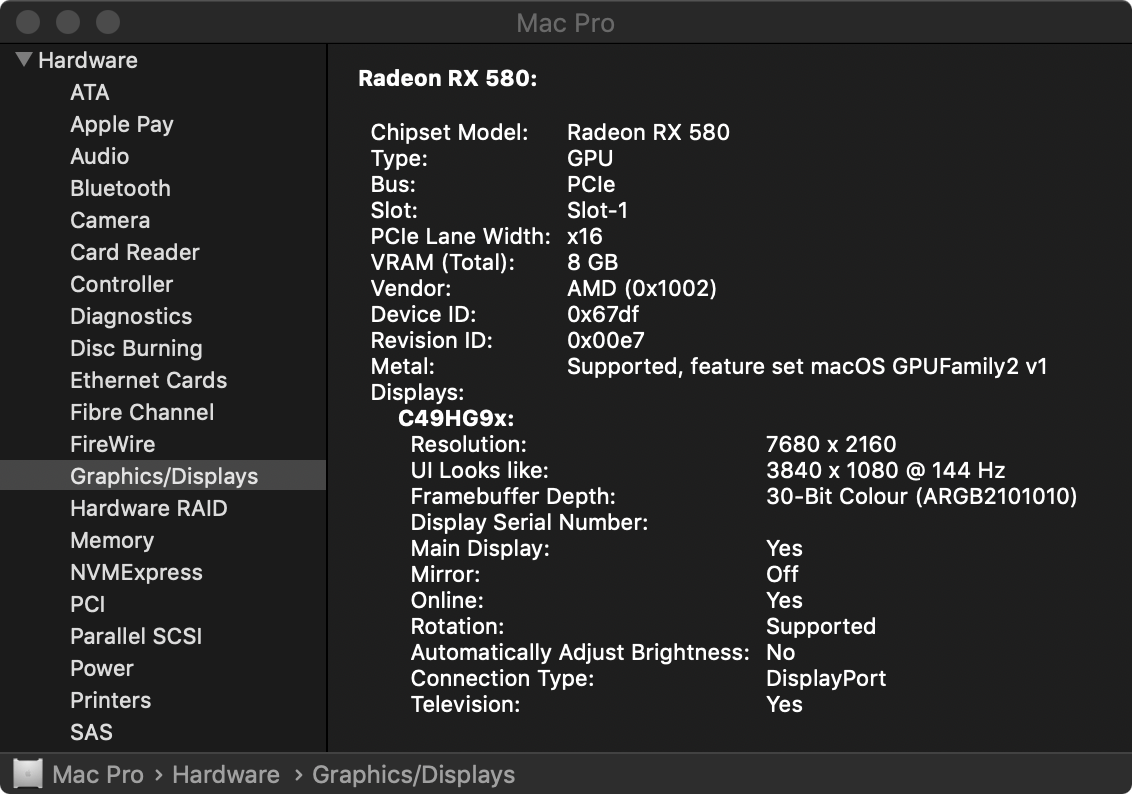Select Audio in the sidebar
This screenshot has height=794, width=1132.
(100, 156)
